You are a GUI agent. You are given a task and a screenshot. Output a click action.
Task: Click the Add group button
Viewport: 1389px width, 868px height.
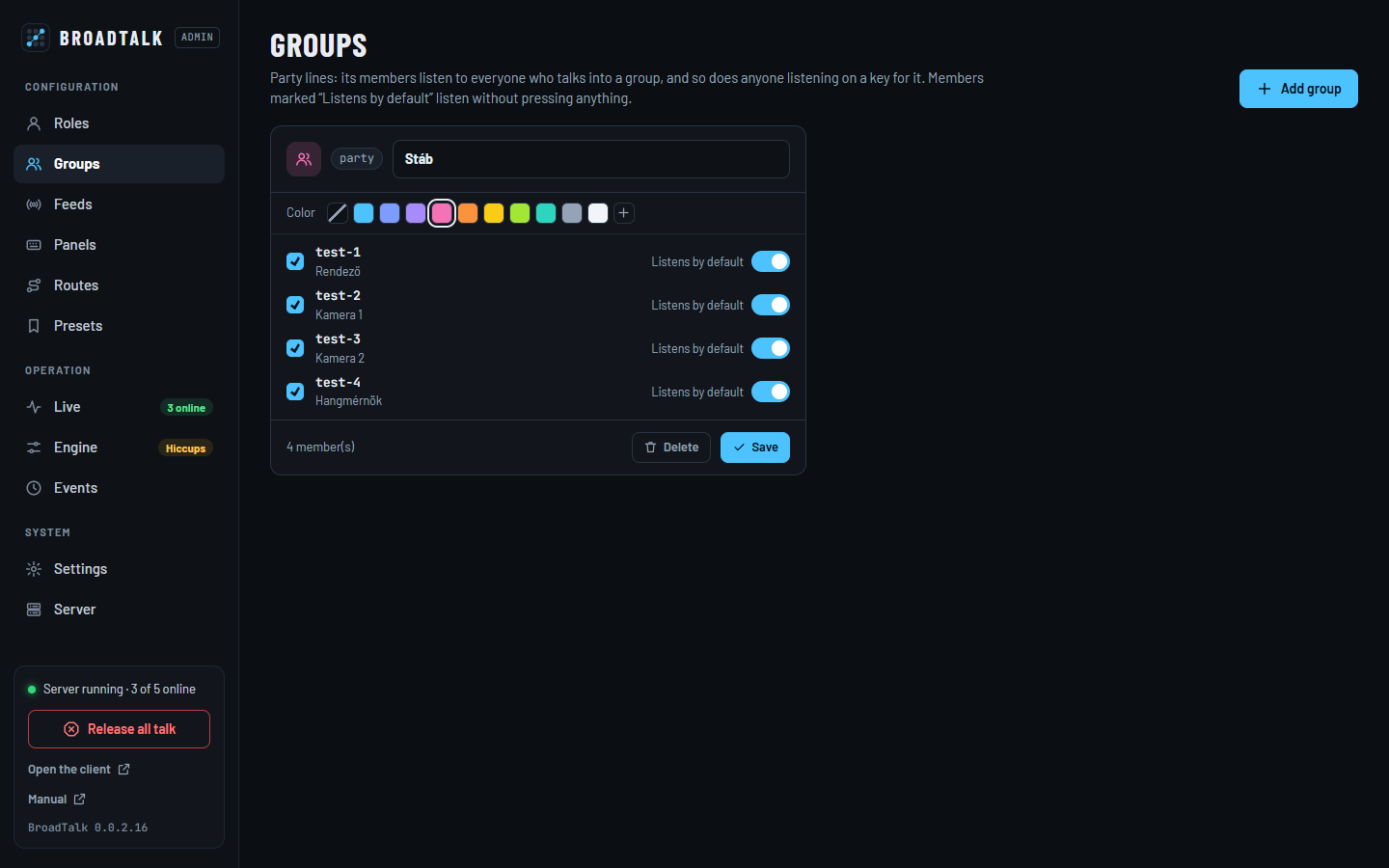coord(1298,89)
